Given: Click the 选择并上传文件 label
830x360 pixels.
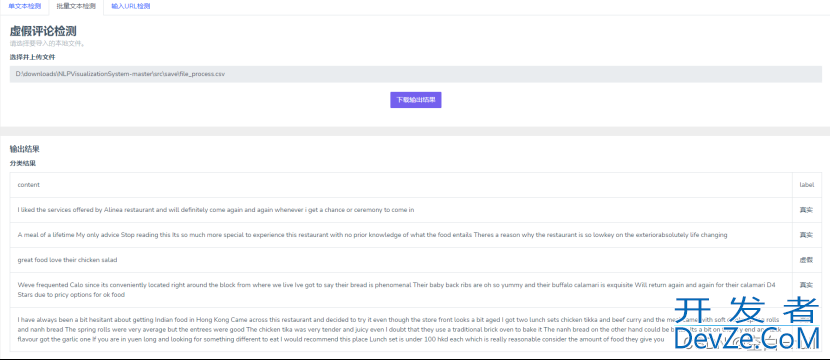Looking at the screenshot, I should (33, 57).
